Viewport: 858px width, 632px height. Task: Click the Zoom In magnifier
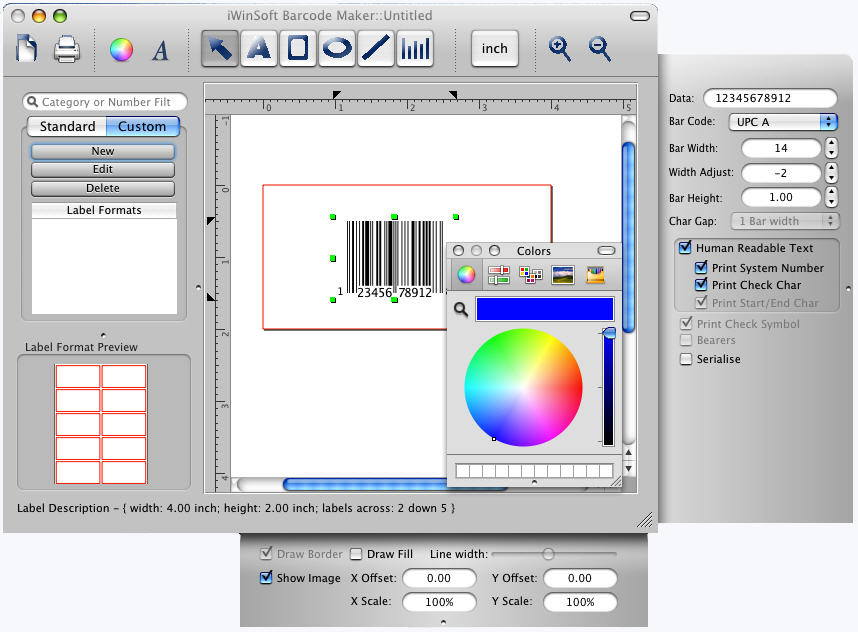click(x=560, y=49)
